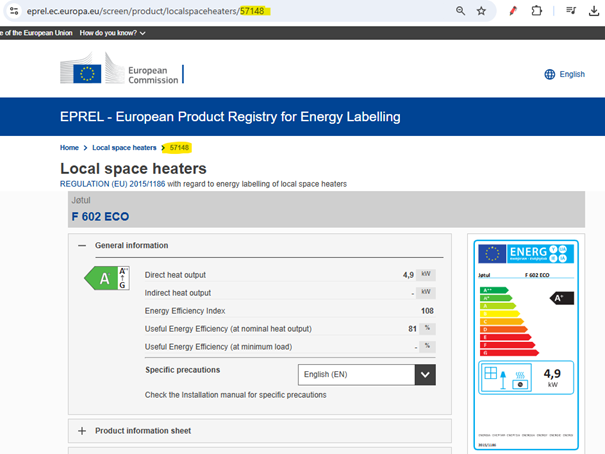Screen dimensions: 605x454
Task: Open the browser extensions puzzle icon
Action: click(537, 10)
